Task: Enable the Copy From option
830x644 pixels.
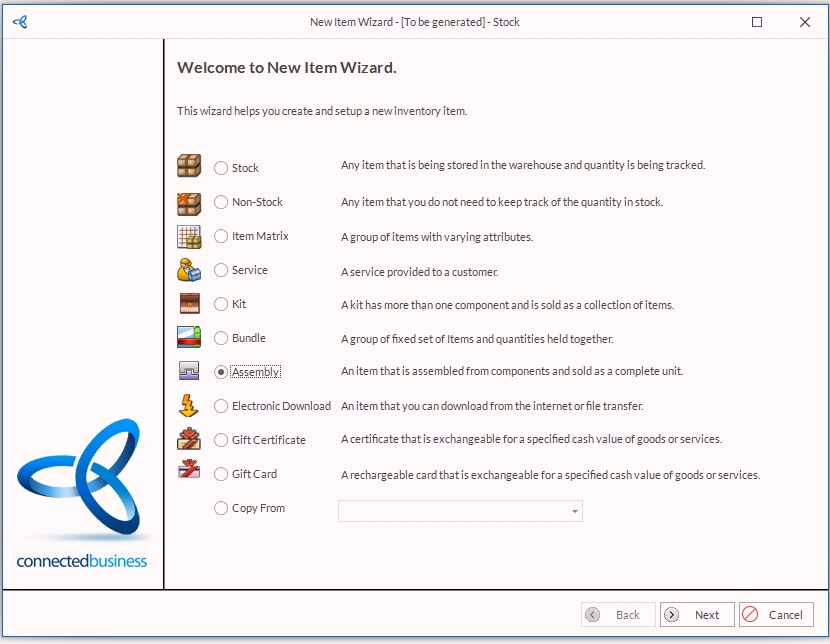Action: (x=221, y=508)
